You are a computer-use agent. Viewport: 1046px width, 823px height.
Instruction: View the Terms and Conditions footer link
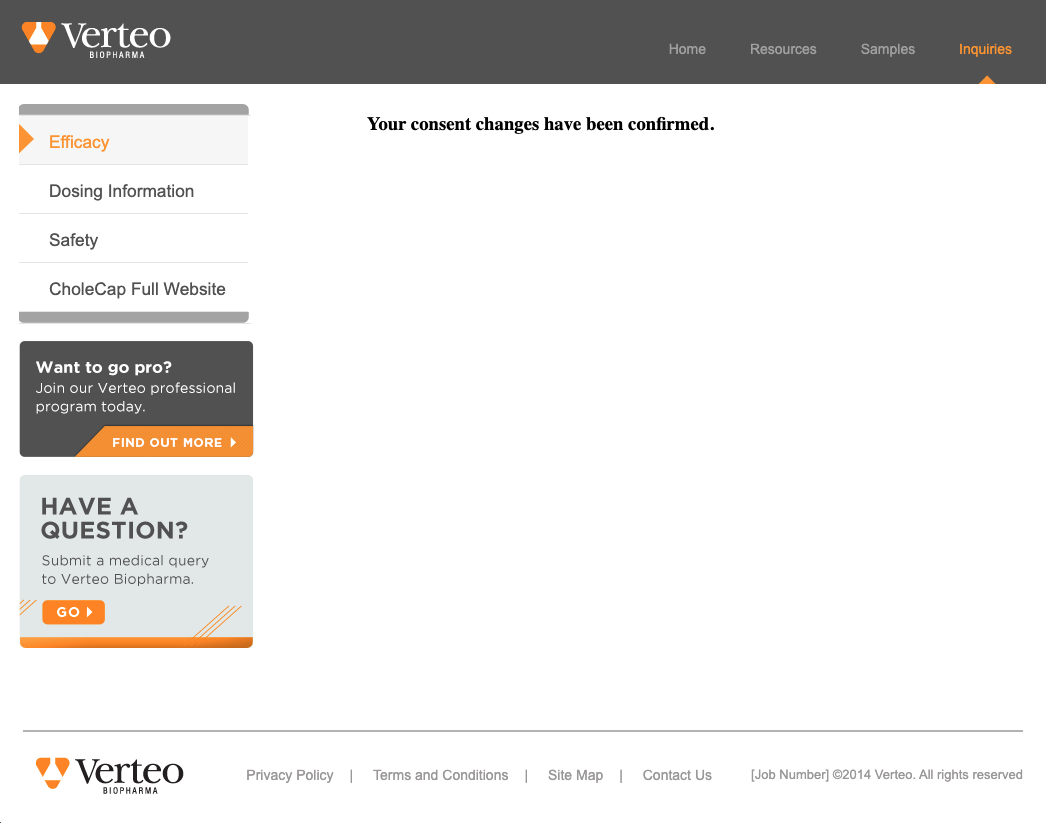point(440,775)
